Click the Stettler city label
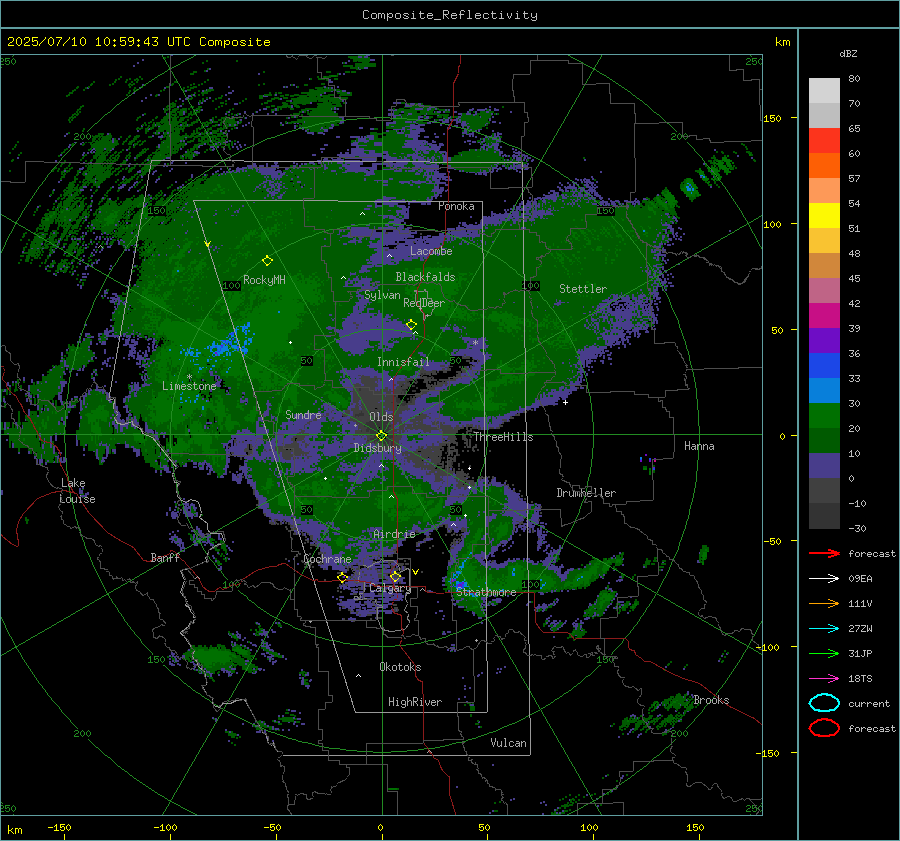The height and width of the screenshot is (841, 900). click(x=583, y=289)
